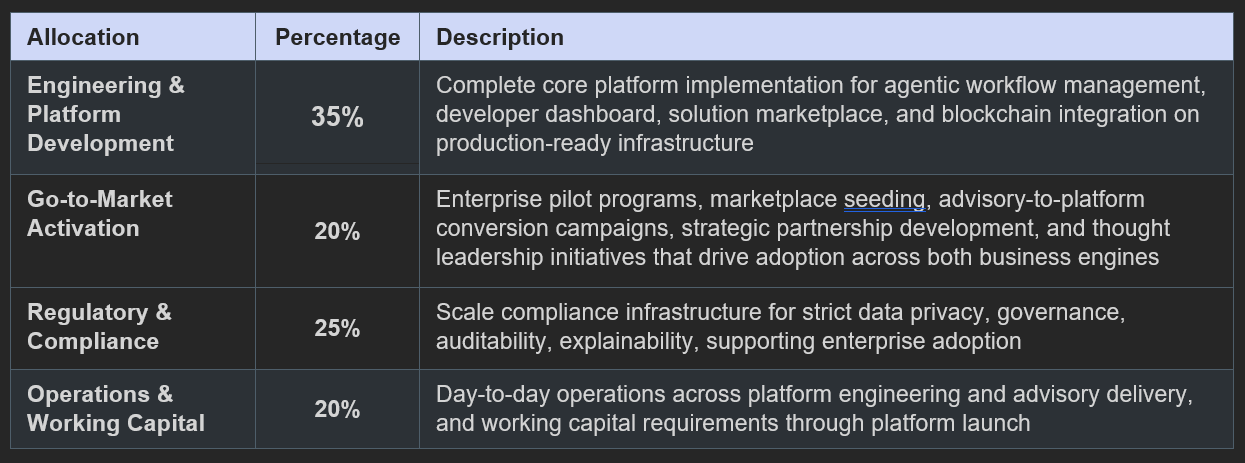
Task: Click the Operations 20% percentage cell
Action: tap(337, 409)
